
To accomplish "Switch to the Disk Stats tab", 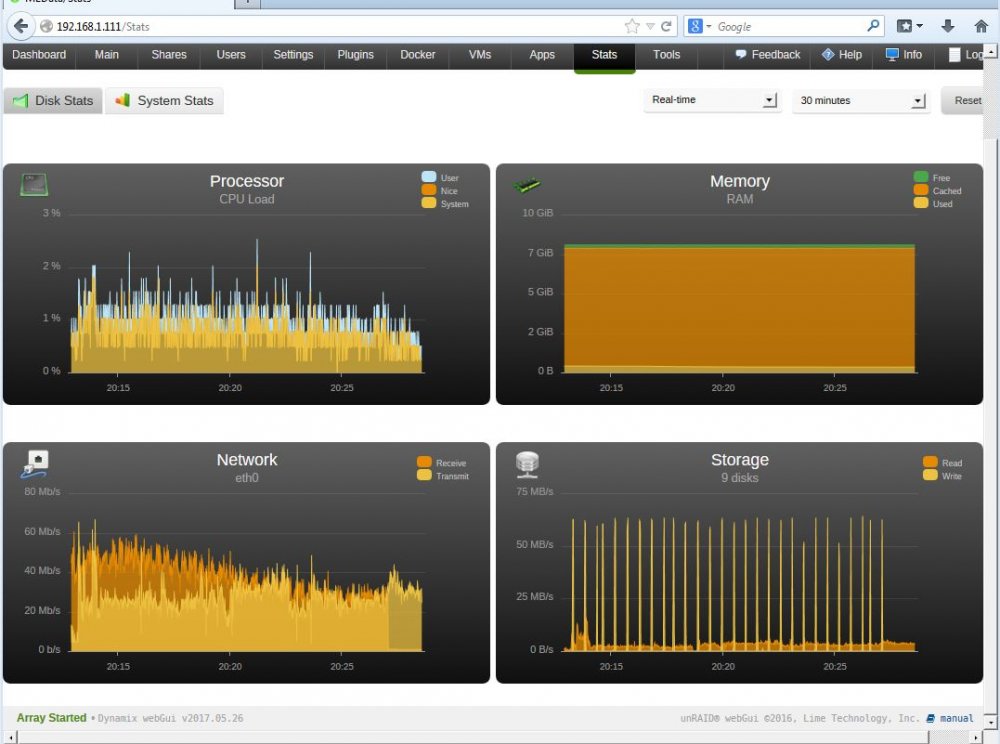I will (53, 101).
